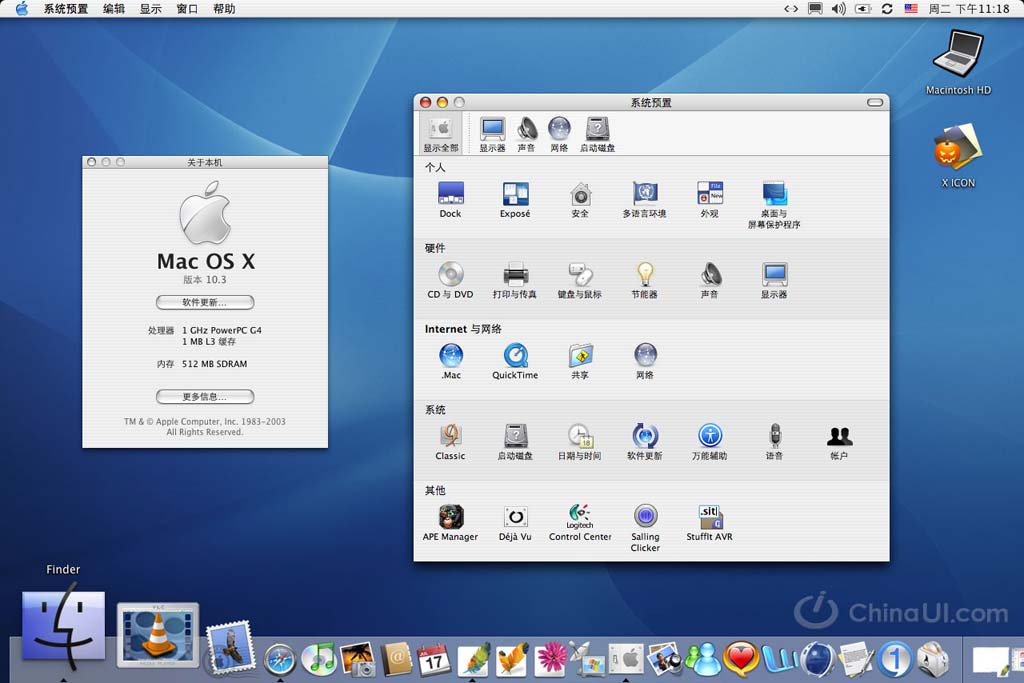Open the StuffIt AVR pane
This screenshot has width=1024, height=683.
709,523
